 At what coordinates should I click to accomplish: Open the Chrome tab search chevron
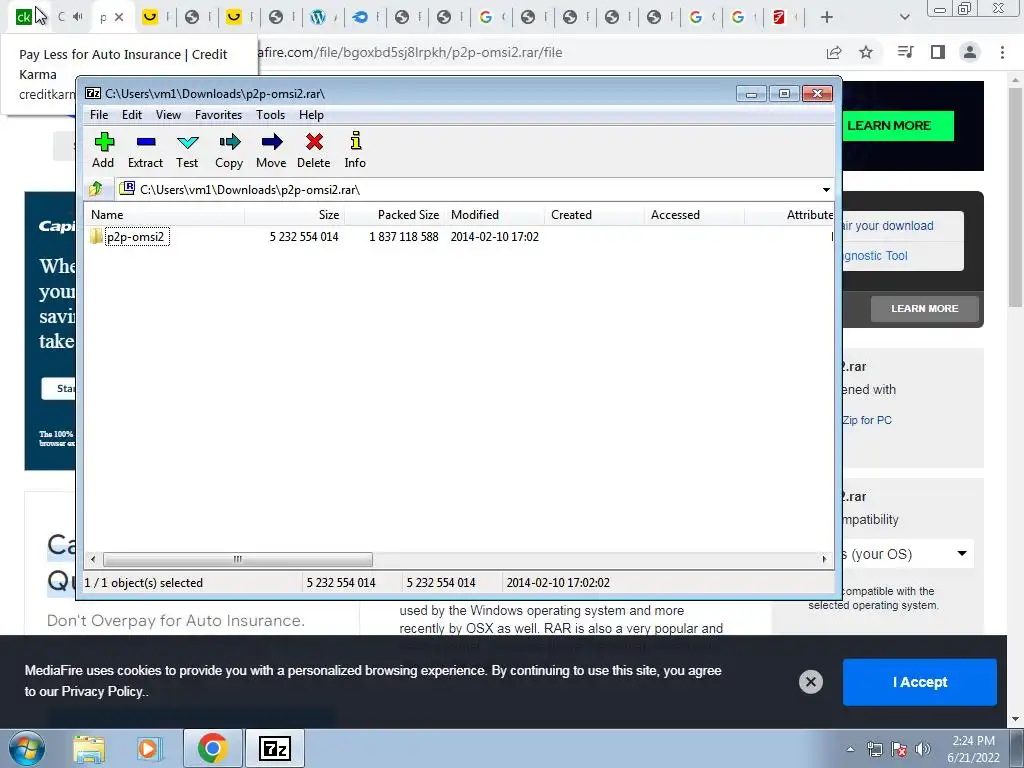[904, 18]
